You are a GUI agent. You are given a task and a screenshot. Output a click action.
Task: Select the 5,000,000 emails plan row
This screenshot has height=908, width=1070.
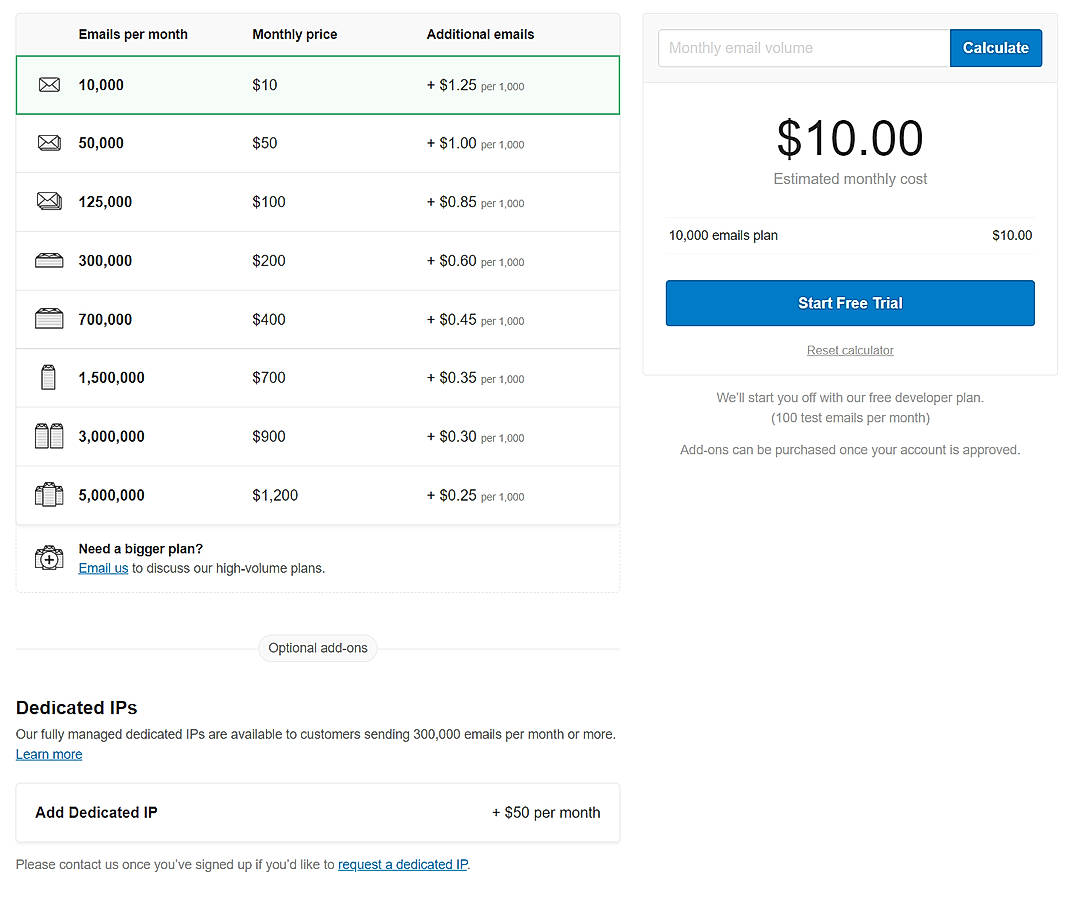[x=317, y=495]
